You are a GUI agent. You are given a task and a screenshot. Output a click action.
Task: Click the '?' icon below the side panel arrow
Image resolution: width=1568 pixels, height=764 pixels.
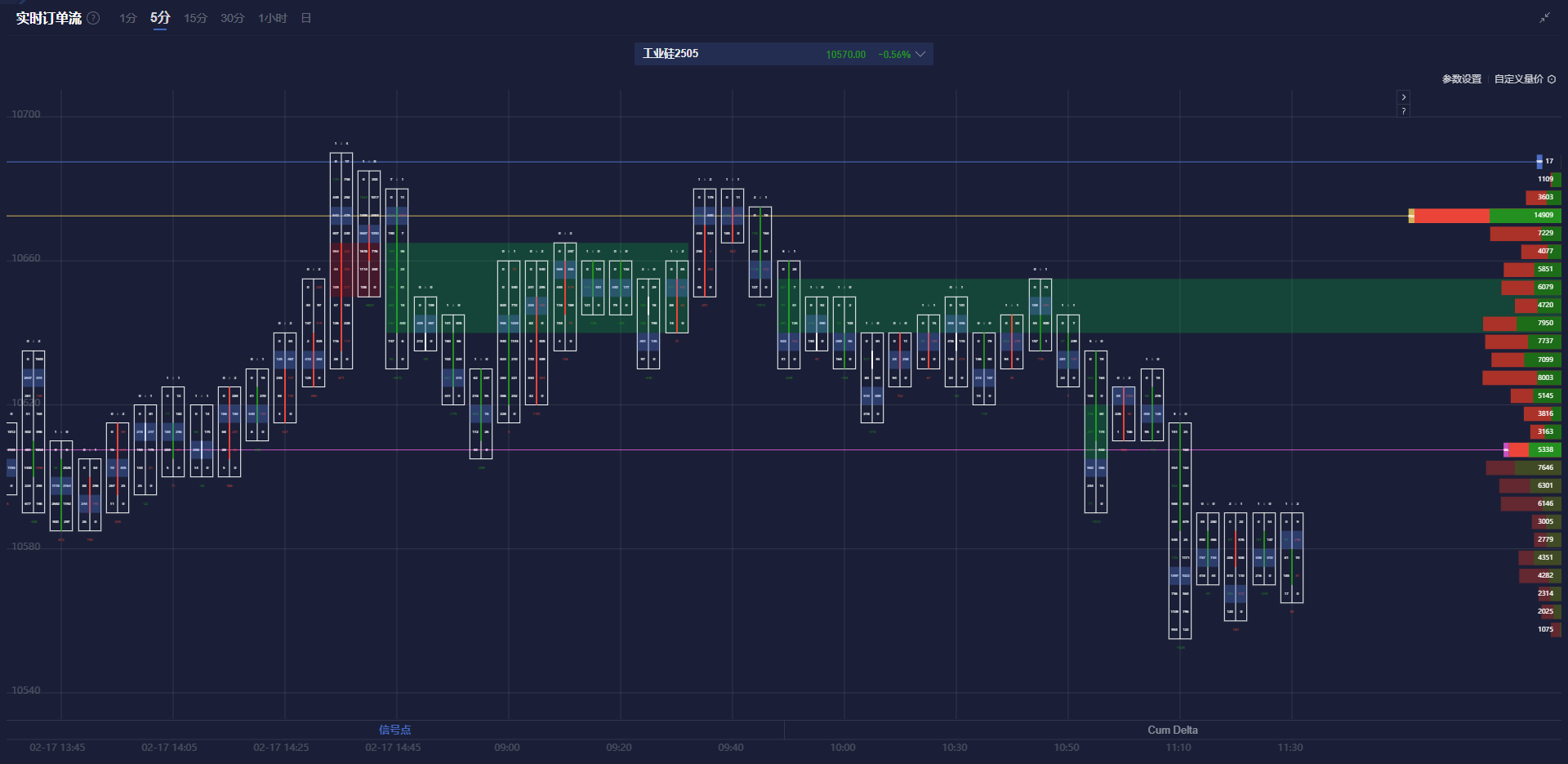click(1403, 110)
